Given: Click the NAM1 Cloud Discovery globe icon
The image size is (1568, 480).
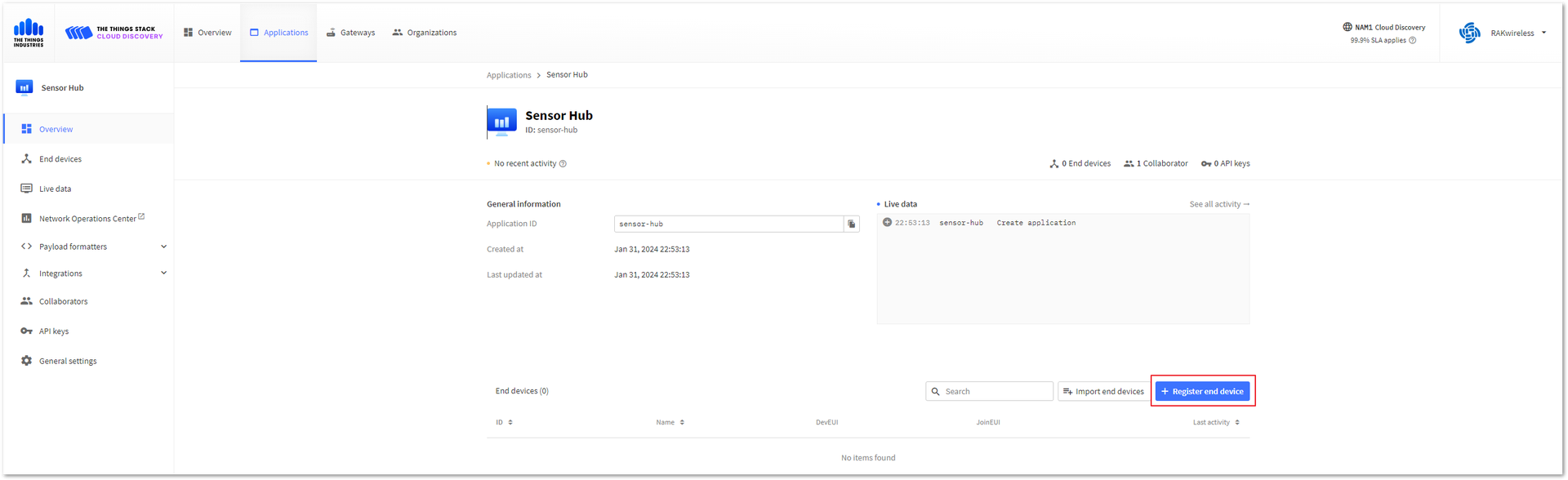Looking at the screenshot, I should pyautogui.click(x=1347, y=27).
